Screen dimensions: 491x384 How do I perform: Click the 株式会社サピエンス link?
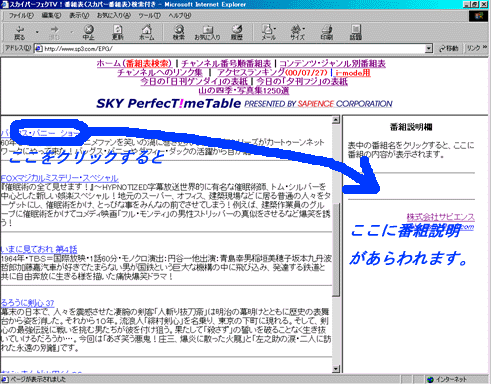click(x=440, y=217)
